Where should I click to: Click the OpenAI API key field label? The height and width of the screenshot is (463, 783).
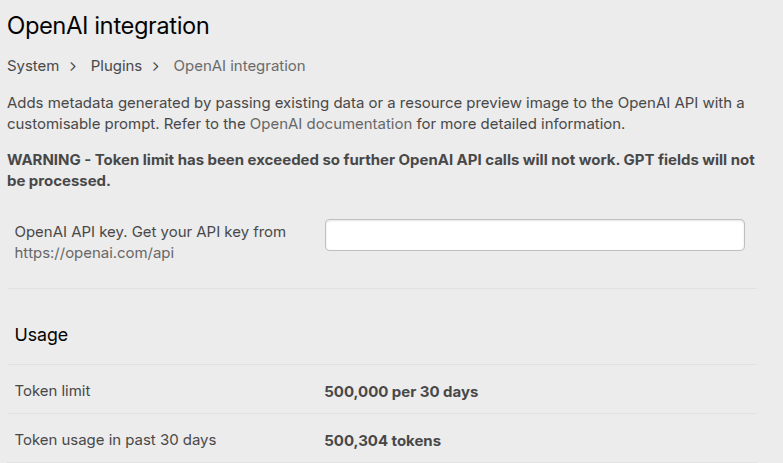(x=150, y=232)
